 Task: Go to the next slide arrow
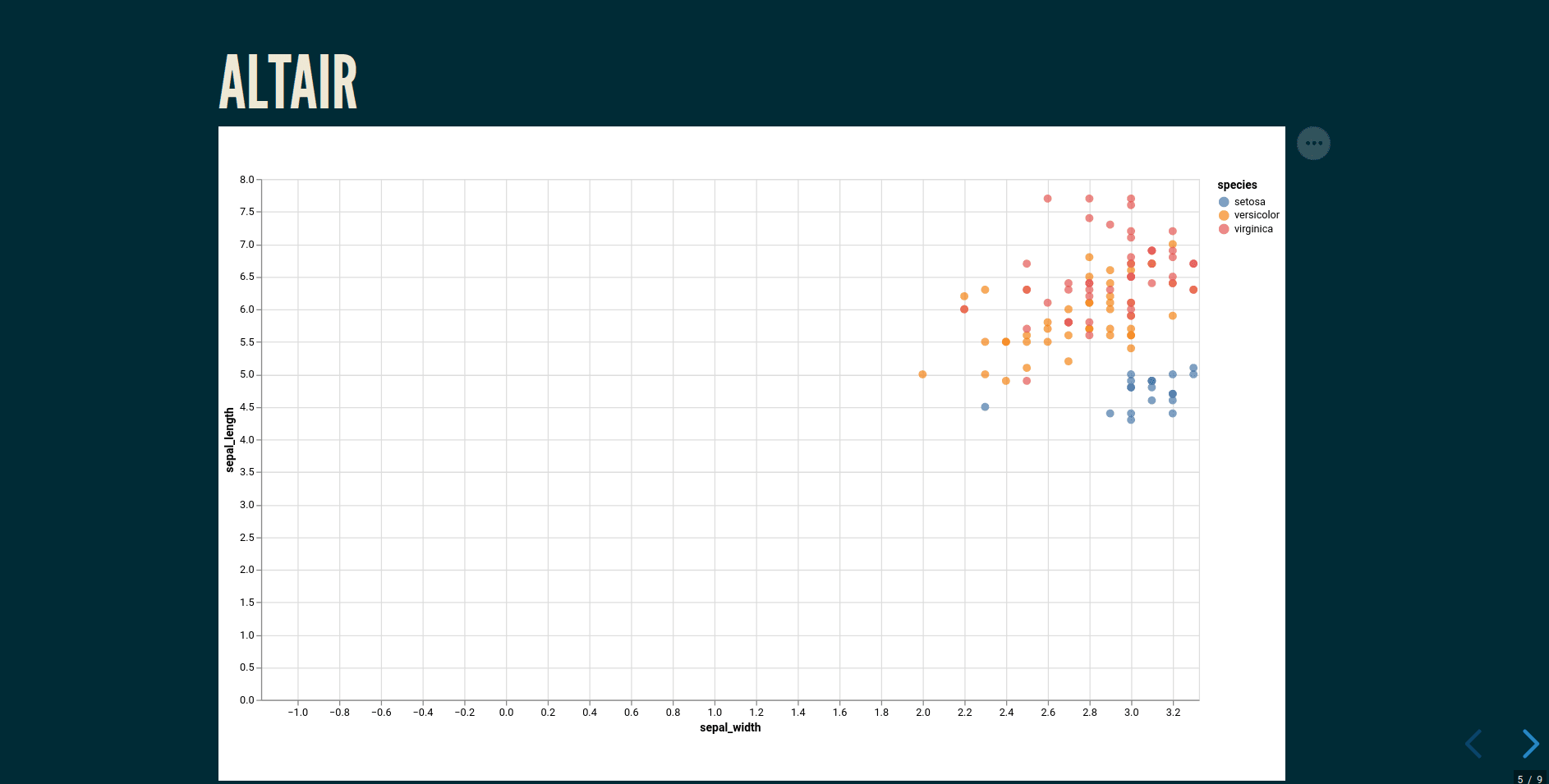(x=1530, y=744)
